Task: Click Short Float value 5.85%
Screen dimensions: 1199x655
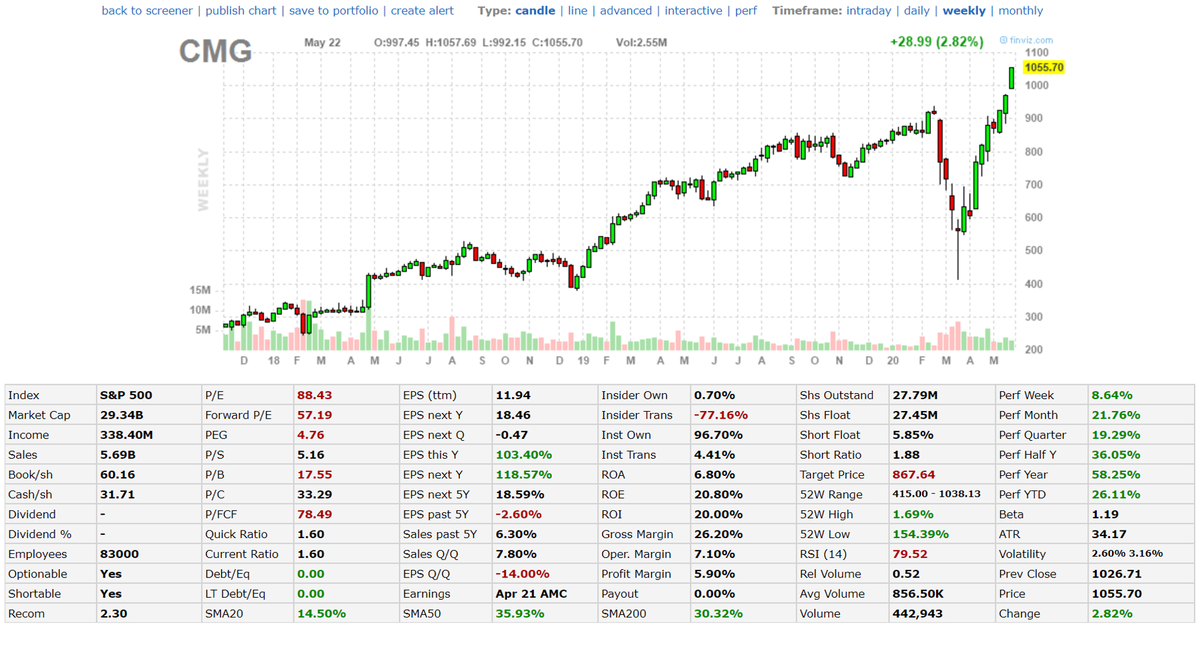Action: coord(912,435)
